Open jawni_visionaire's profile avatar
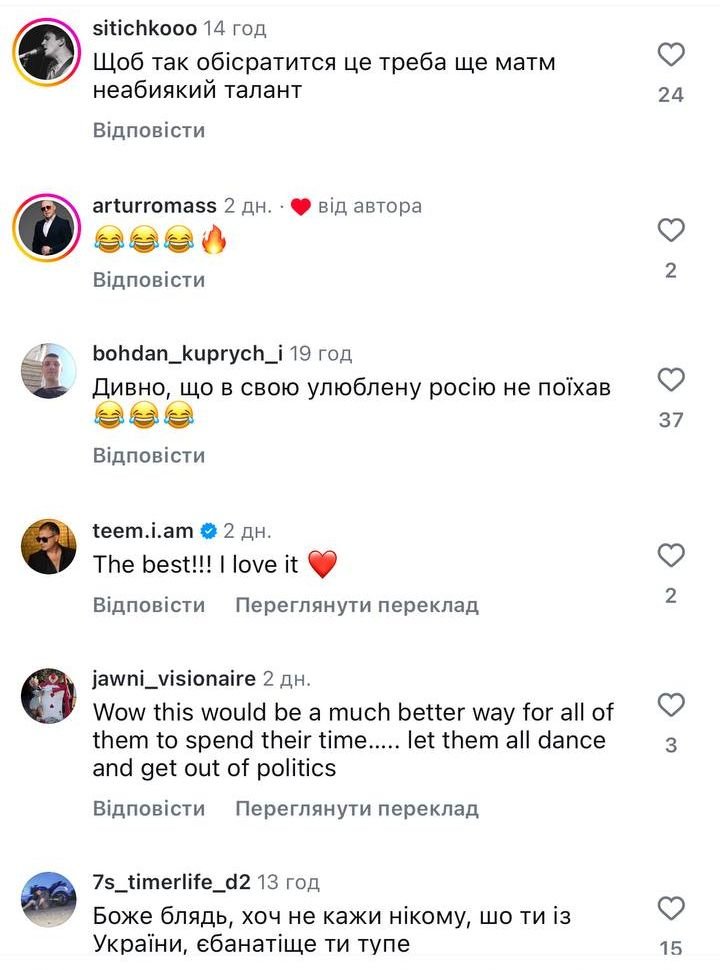Image resolution: width=720 pixels, height=970 pixels. (x=48, y=696)
